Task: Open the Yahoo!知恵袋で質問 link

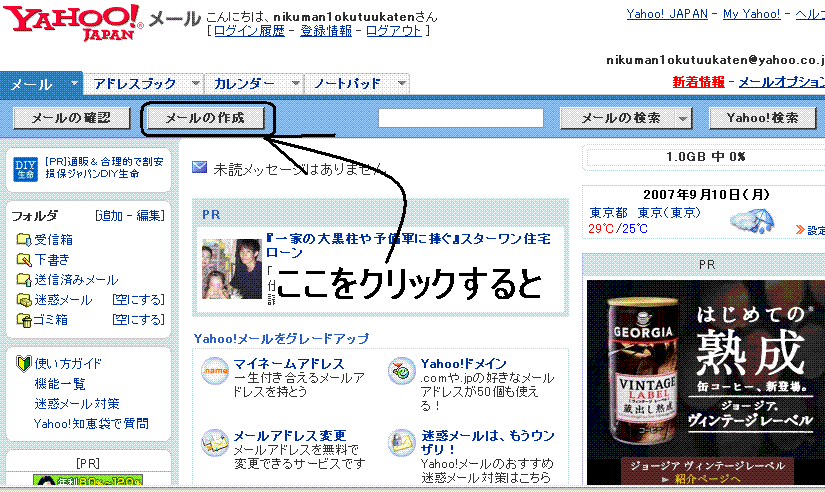Action: pyautogui.click(x=91, y=424)
